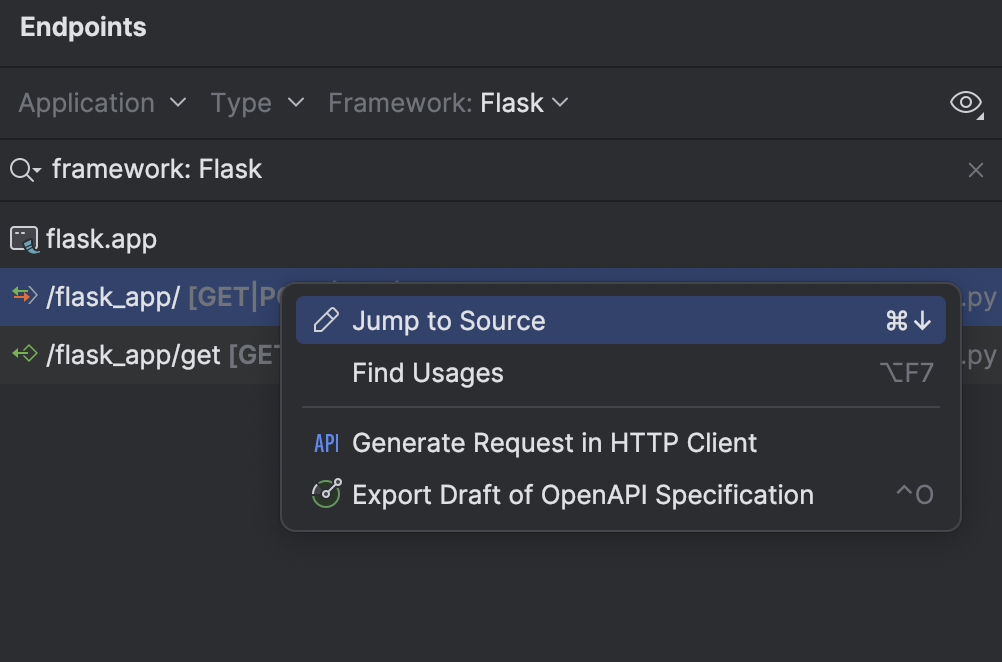
Task: Click the X to clear the search query
Action: point(975,169)
